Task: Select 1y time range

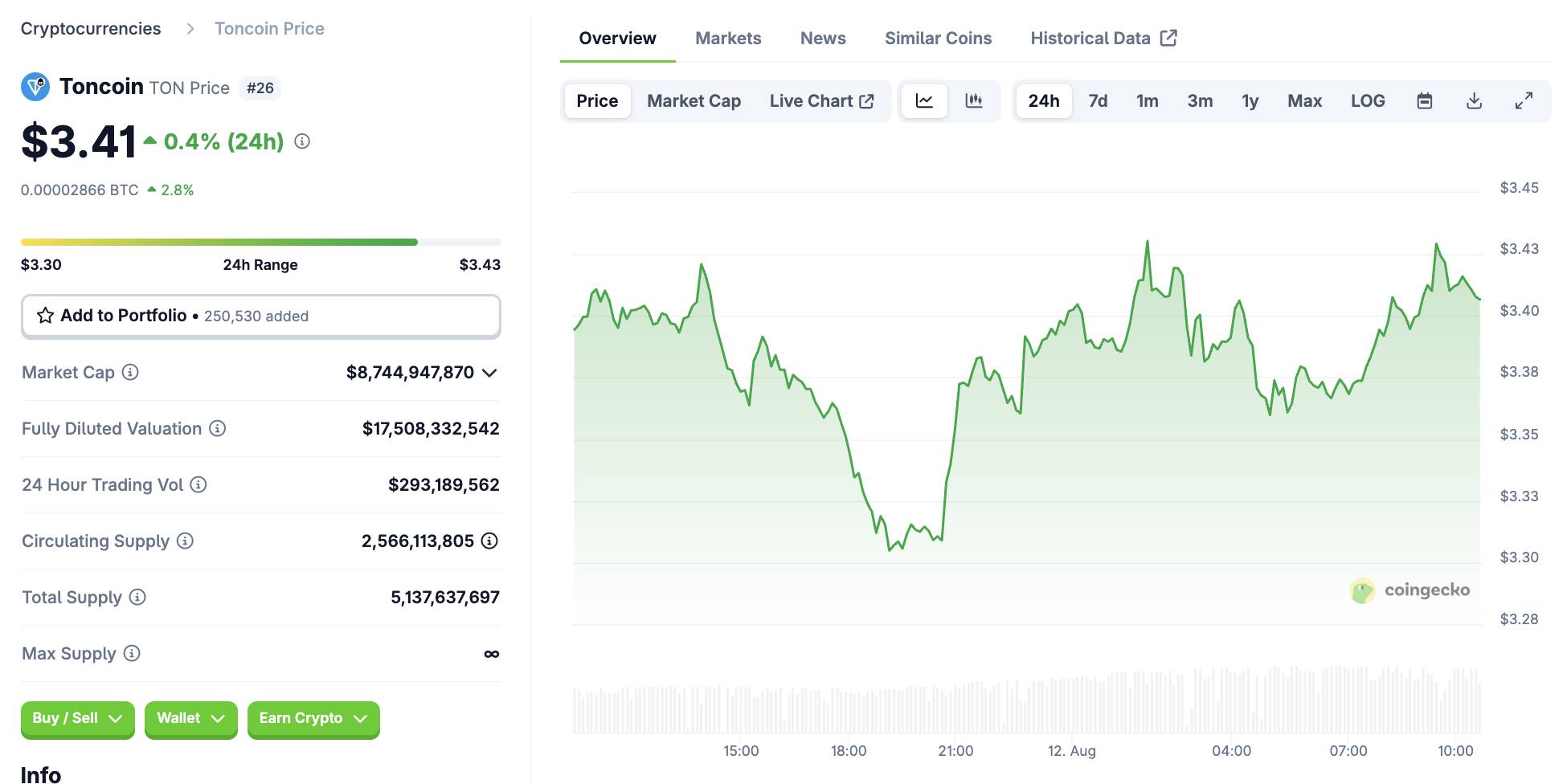Action: click(1250, 101)
